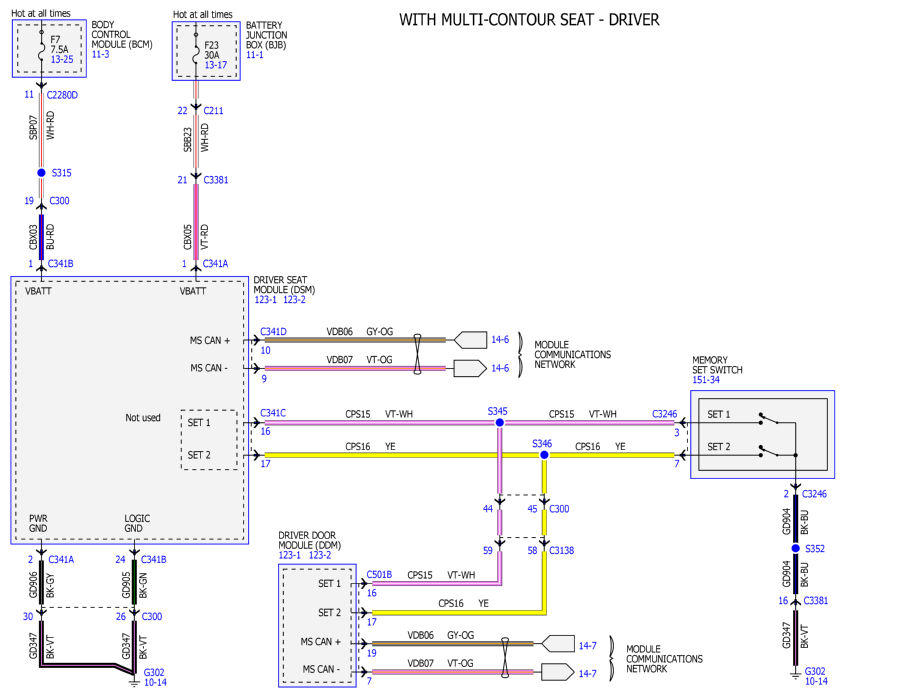Click the GD905 circuit label
The image size is (900, 696).
click(x=126, y=585)
